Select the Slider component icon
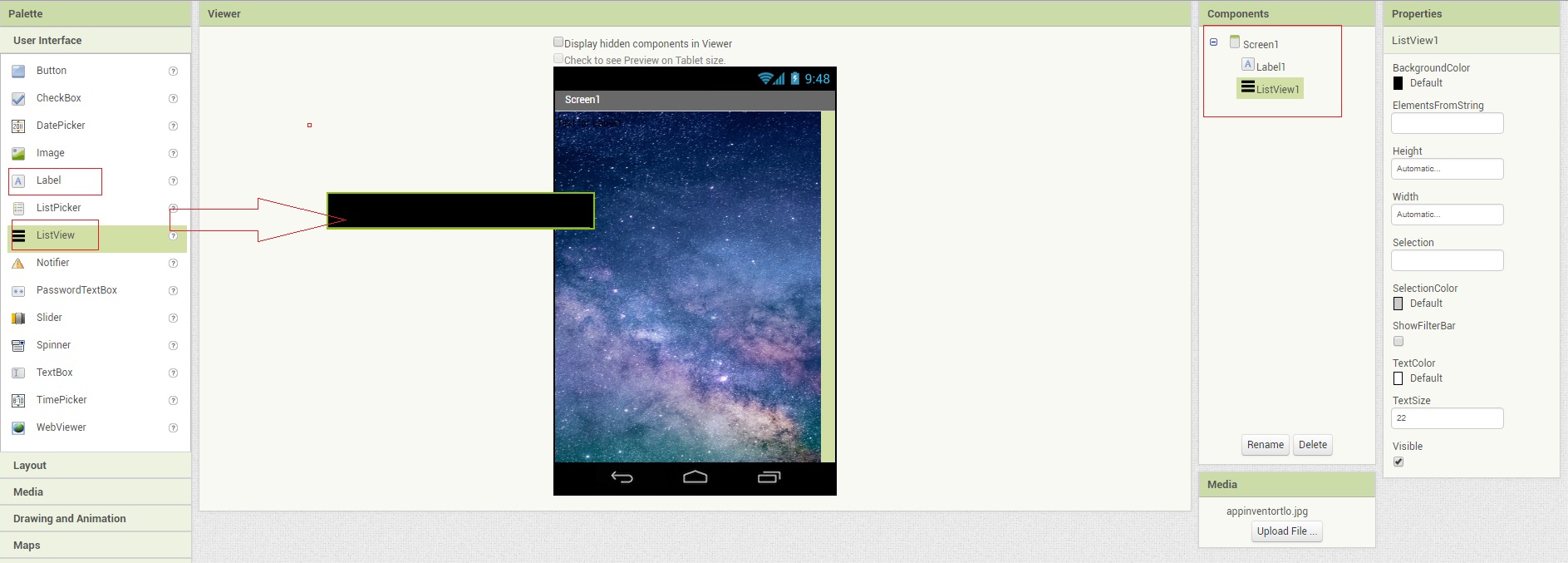Viewport: 1568px width, 563px height. point(18,319)
